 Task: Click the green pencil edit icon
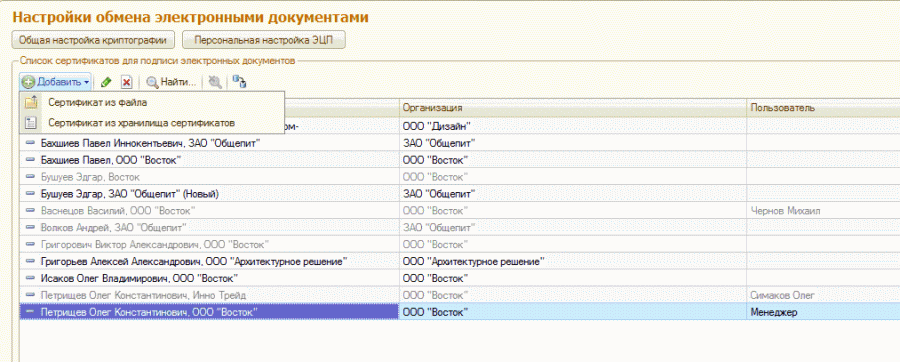[x=106, y=83]
